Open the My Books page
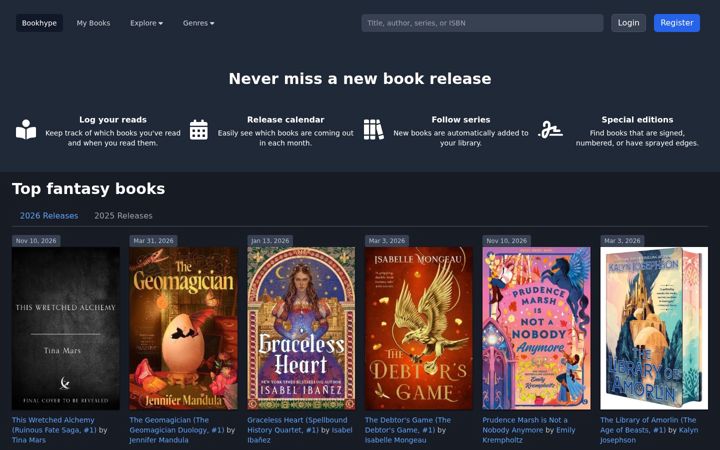 (93, 23)
